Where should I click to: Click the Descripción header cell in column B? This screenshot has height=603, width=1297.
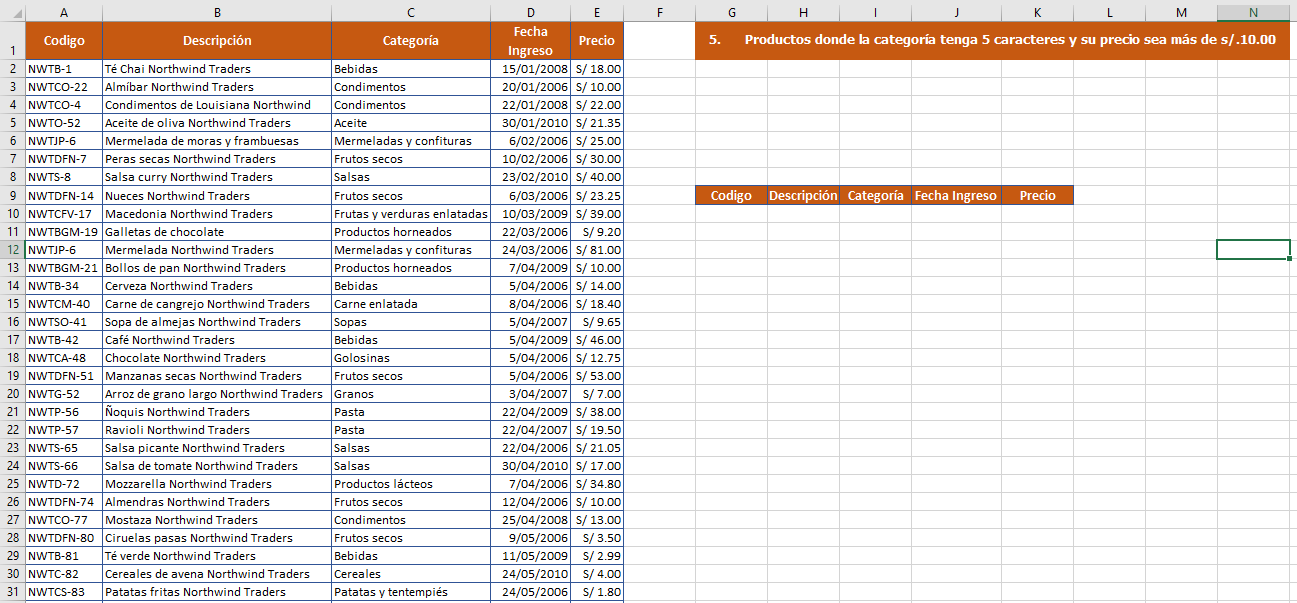[x=217, y=41]
